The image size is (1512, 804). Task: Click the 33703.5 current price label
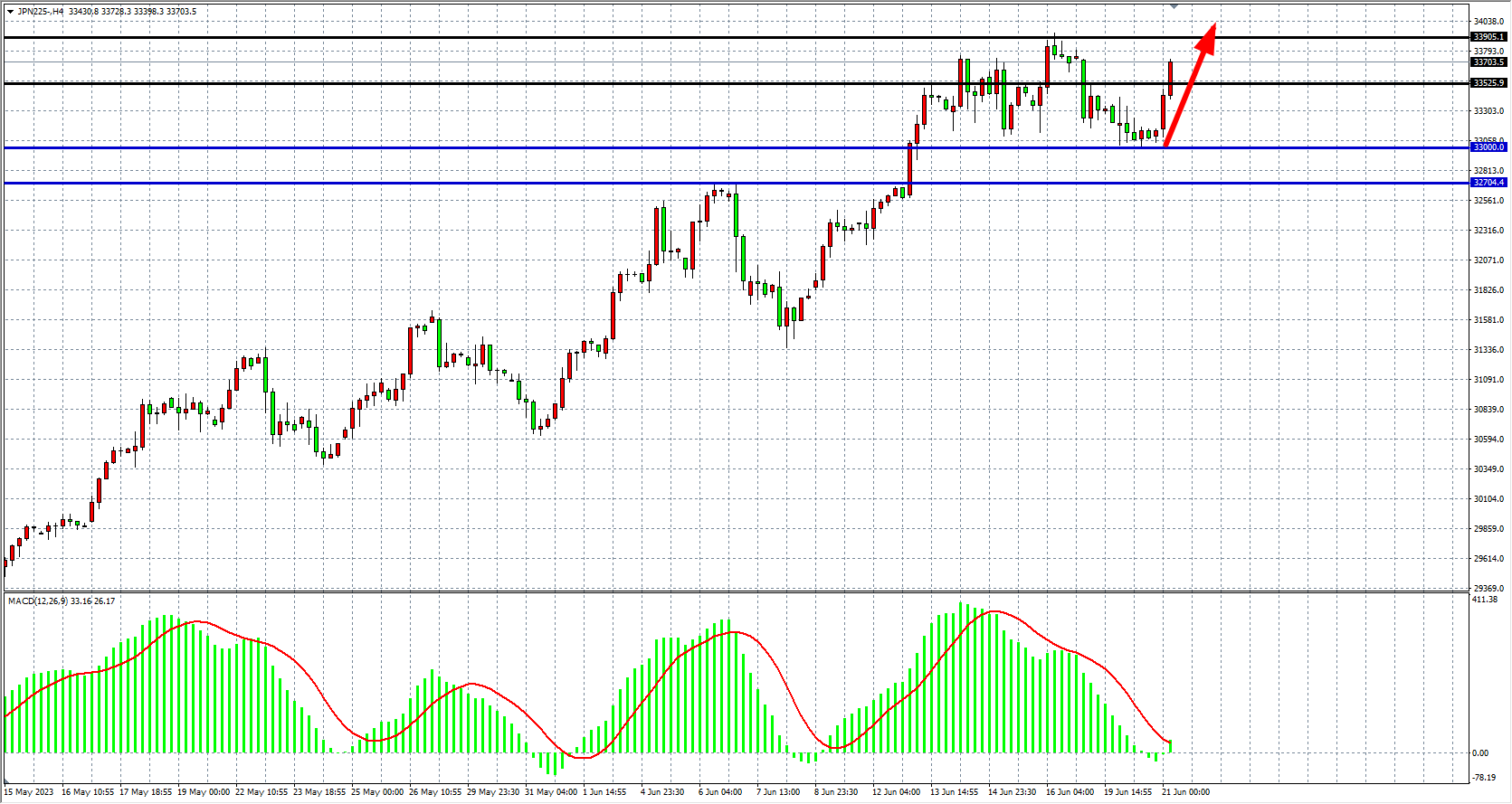click(1488, 62)
